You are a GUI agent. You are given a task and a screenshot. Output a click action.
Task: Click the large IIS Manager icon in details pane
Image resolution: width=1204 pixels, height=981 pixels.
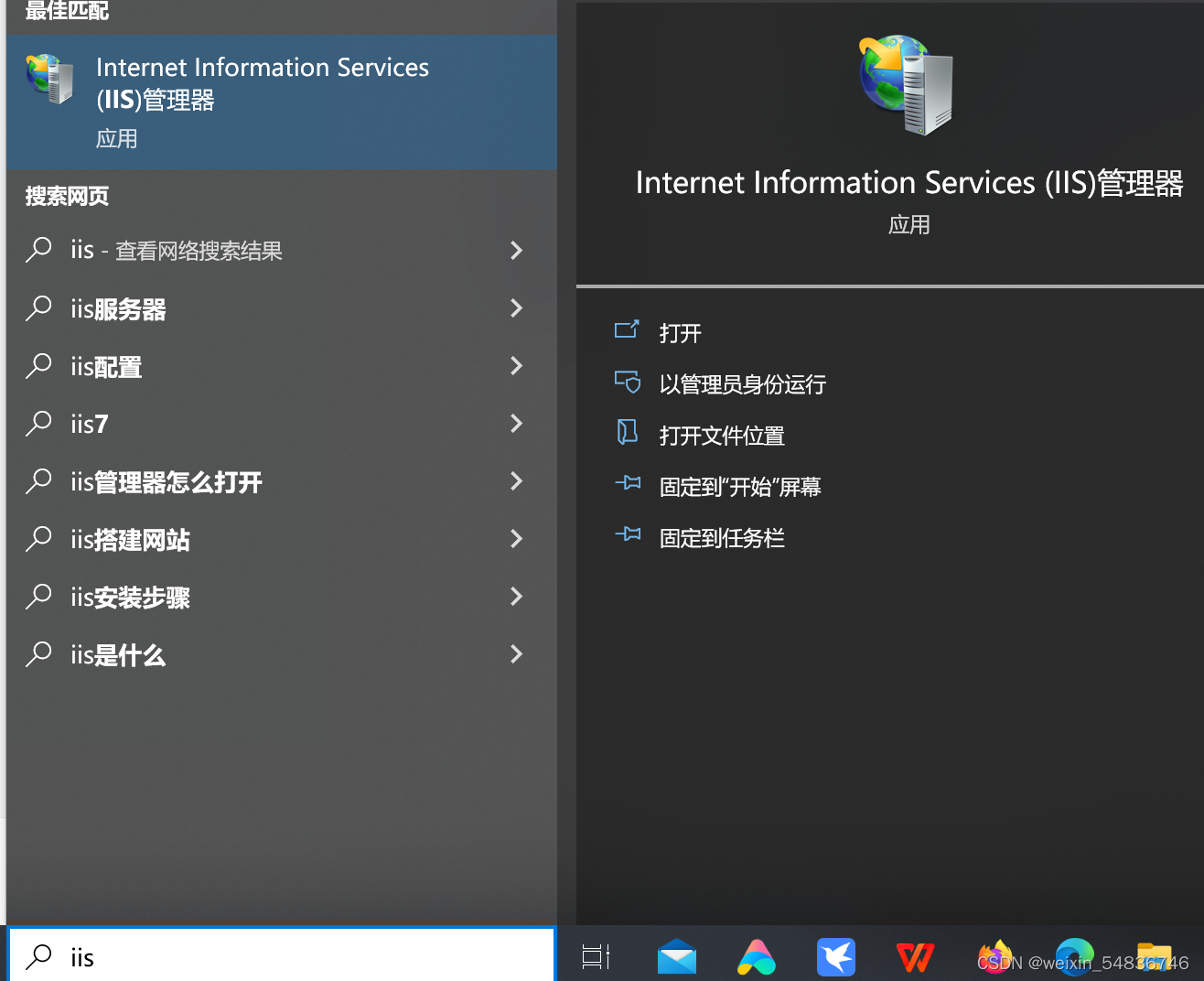pos(907,85)
